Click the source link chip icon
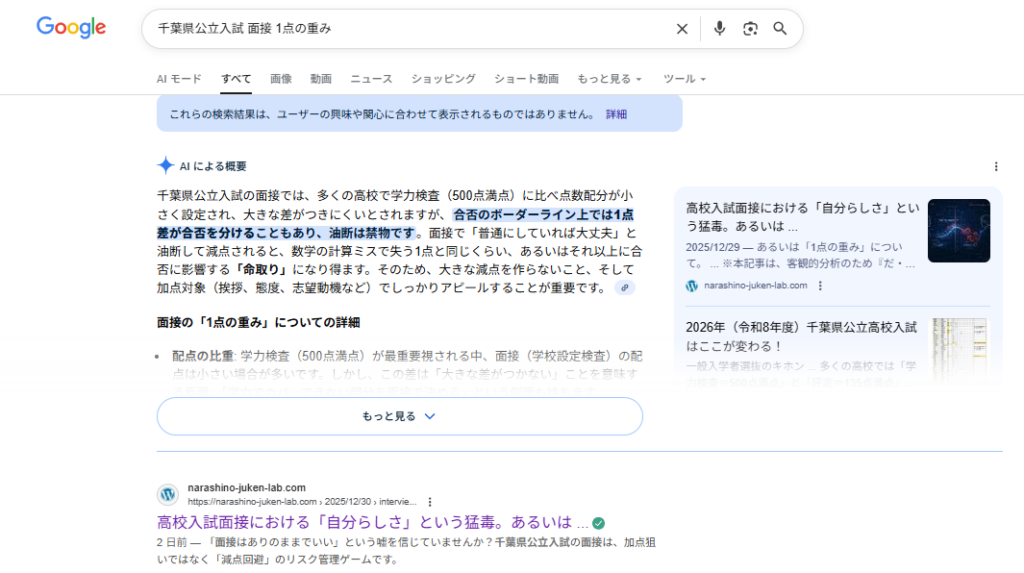The height and width of the screenshot is (573, 1024). [625, 288]
